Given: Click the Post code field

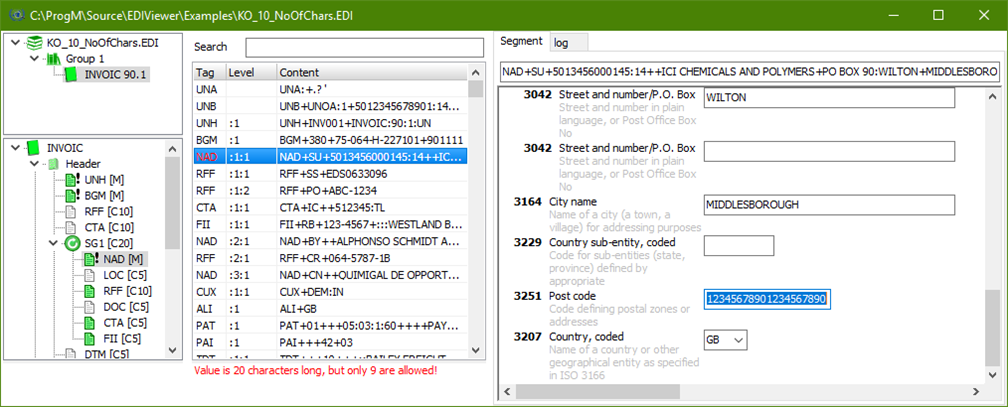Looking at the screenshot, I should (x=768, y=299).
